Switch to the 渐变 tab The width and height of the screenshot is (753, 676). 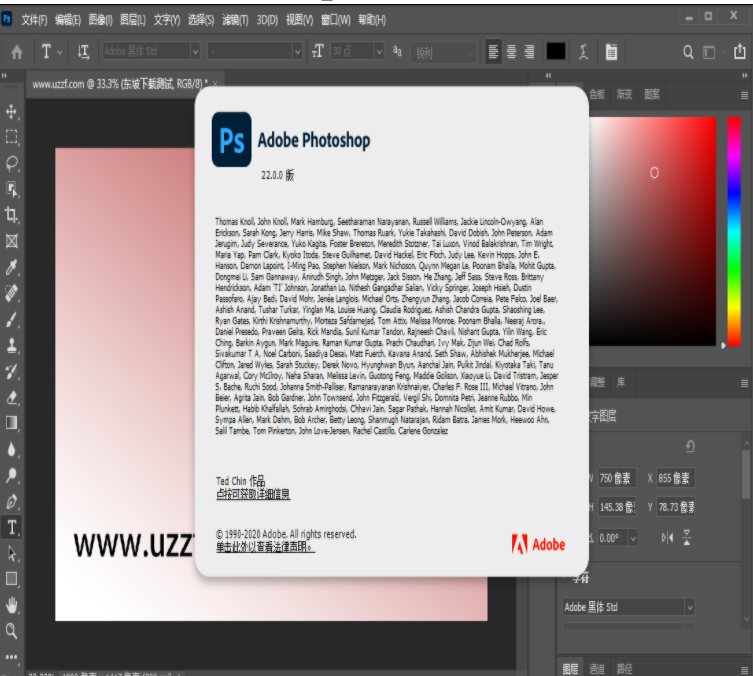(x=624, y=94)
